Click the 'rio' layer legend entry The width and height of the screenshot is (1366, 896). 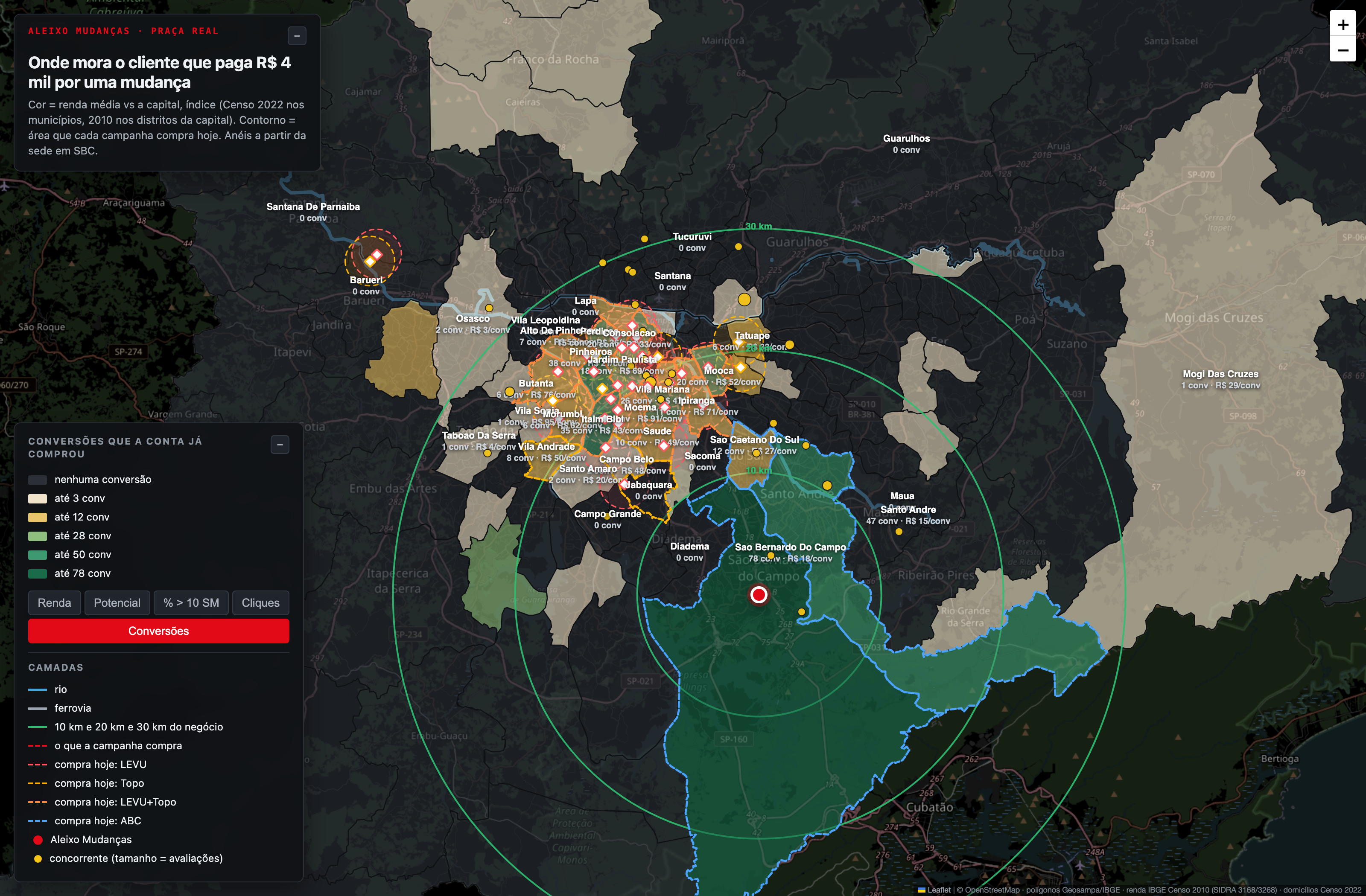(x=48, y=689)
